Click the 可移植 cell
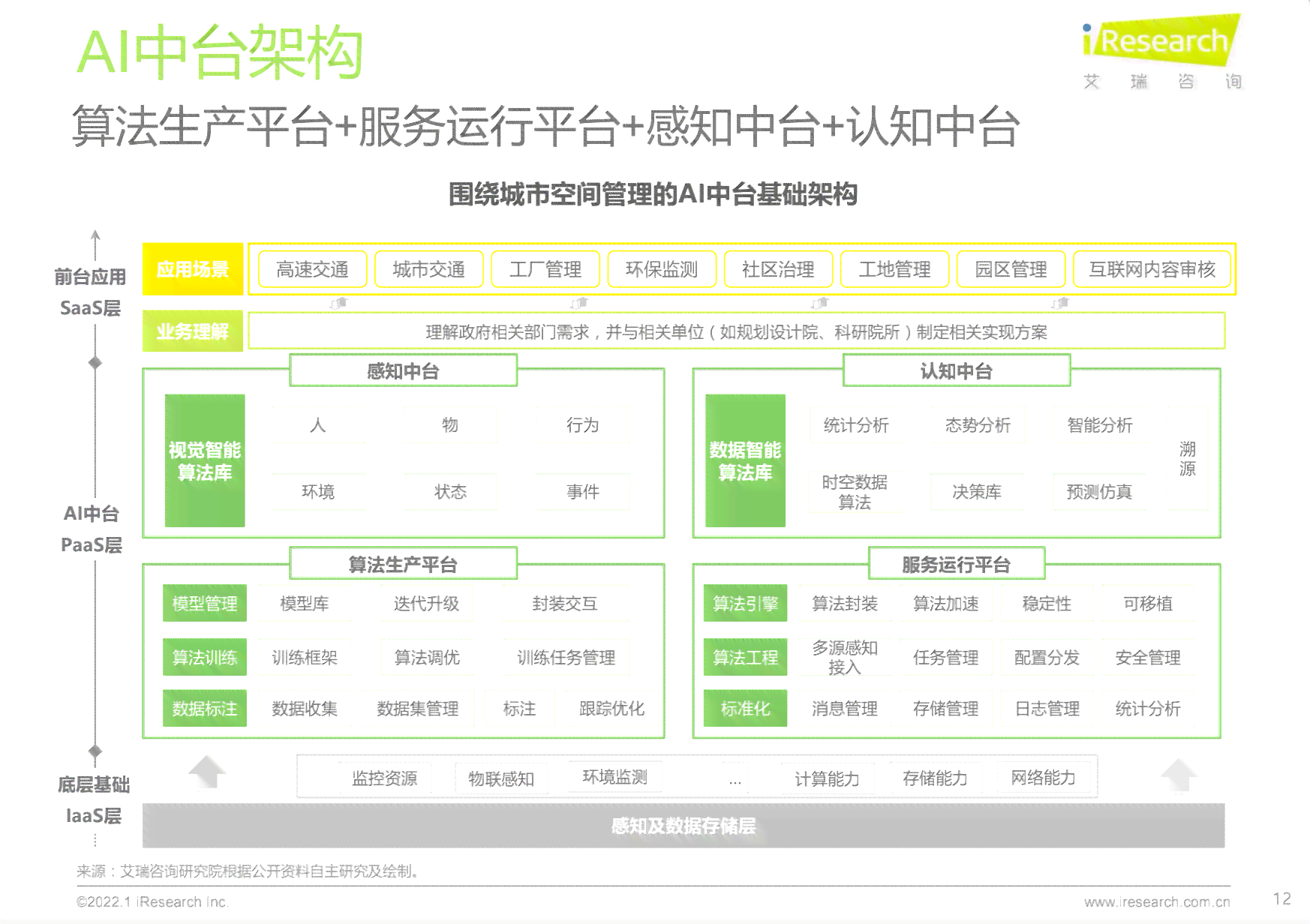The height and width of the screenshot is (924, 1310). coord(1147,604)
